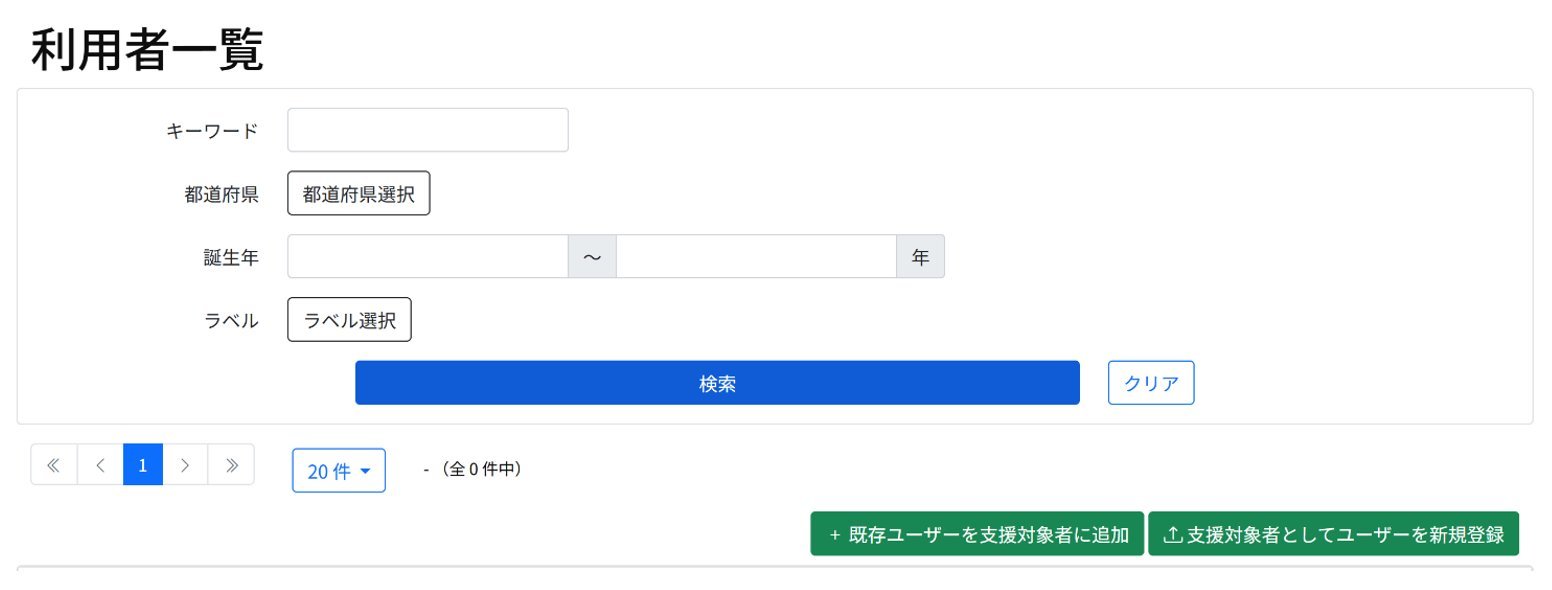
Task: Click the blue 検索 search button
Action: tap(717, 383)
